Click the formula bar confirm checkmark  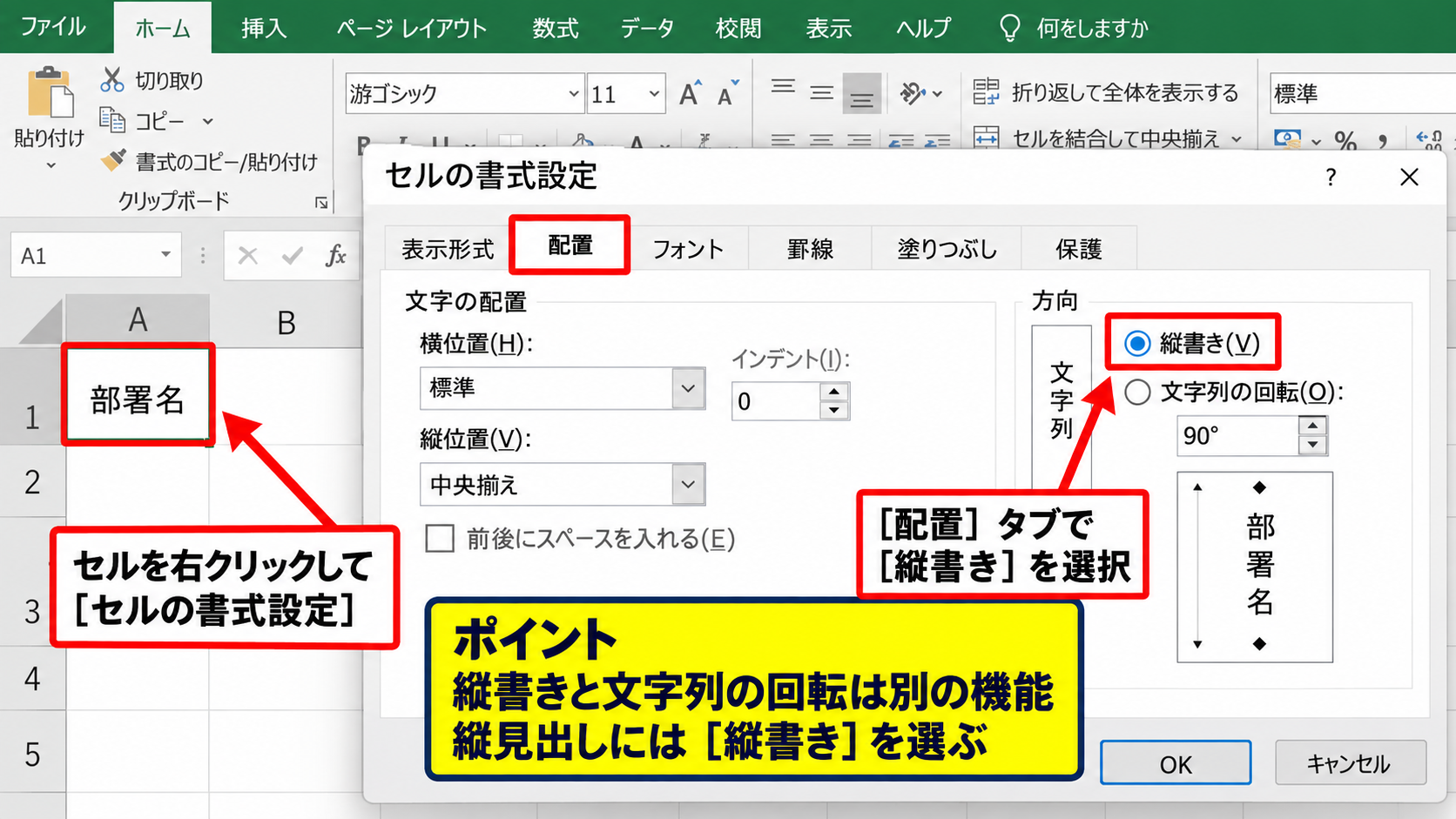(x=293, y=256)
